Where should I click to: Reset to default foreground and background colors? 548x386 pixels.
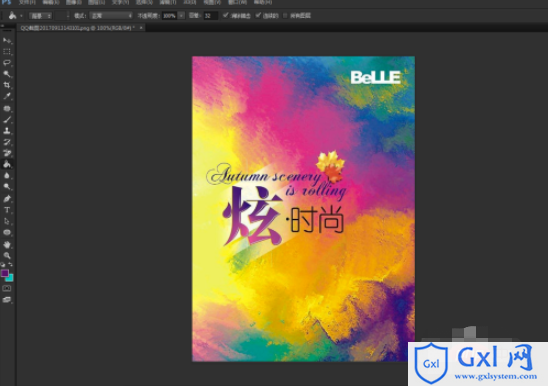click(x=3, y=265)
